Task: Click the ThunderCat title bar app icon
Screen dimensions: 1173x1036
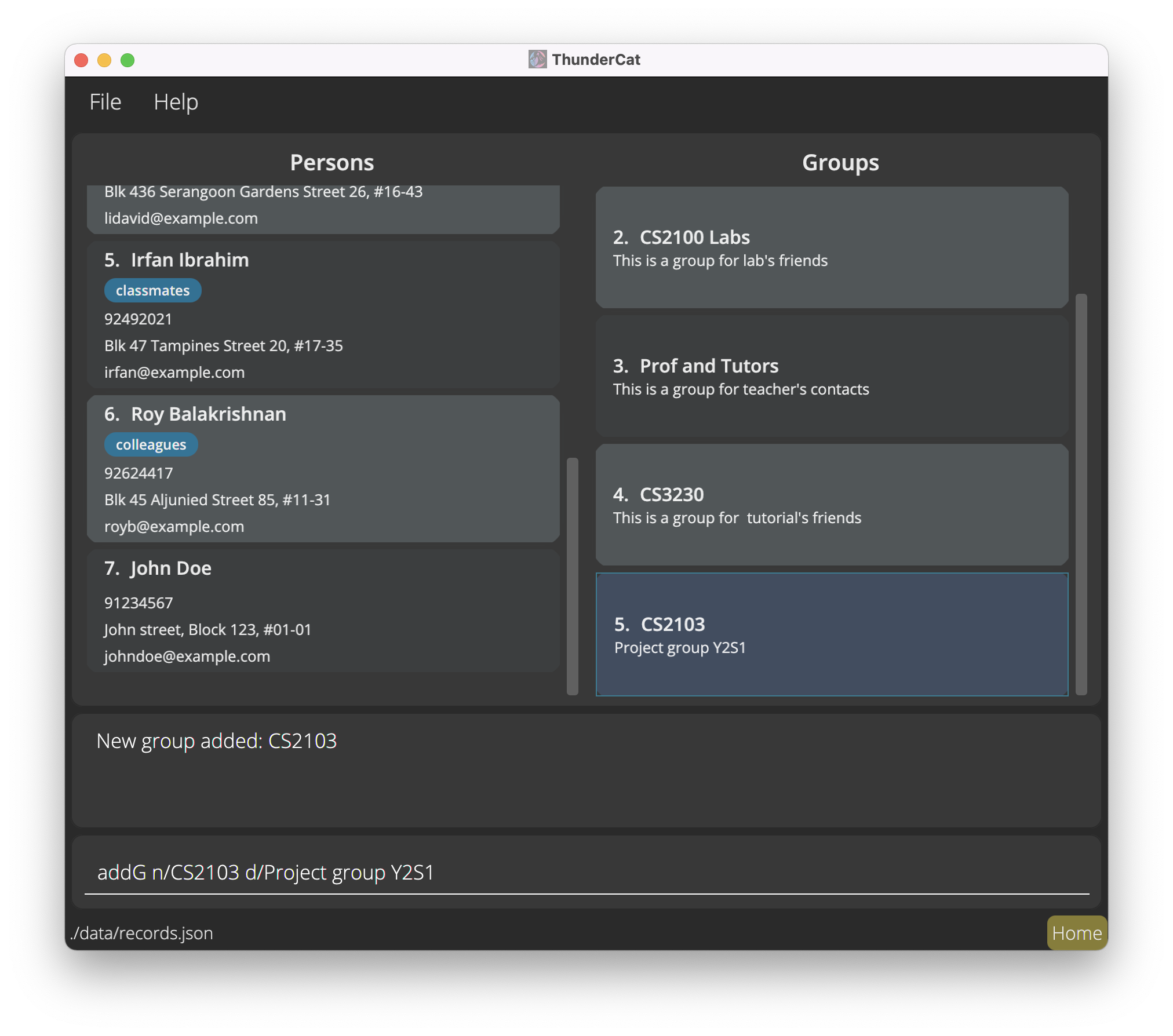Action: coord(537,59)
